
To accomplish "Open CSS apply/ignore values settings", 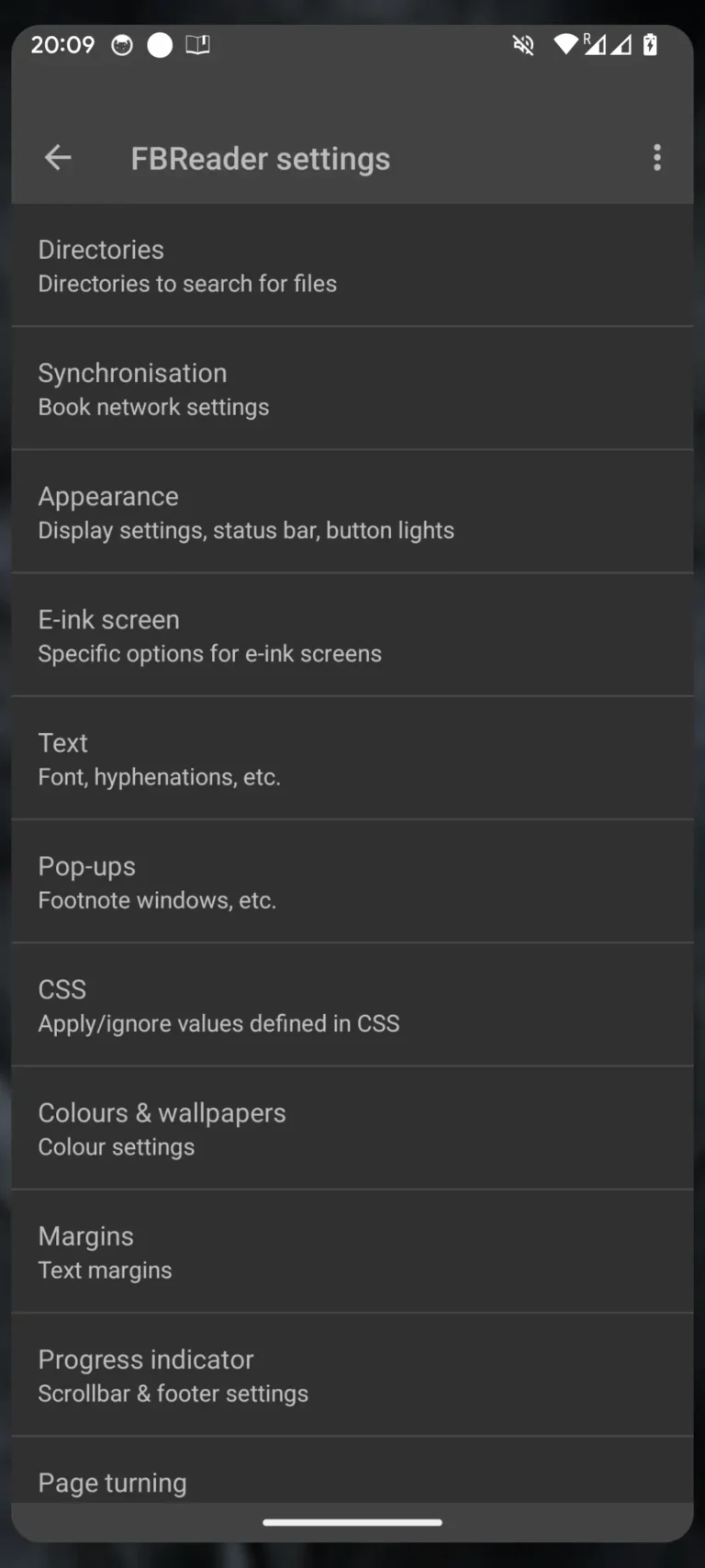I will tap(352, 1004).
